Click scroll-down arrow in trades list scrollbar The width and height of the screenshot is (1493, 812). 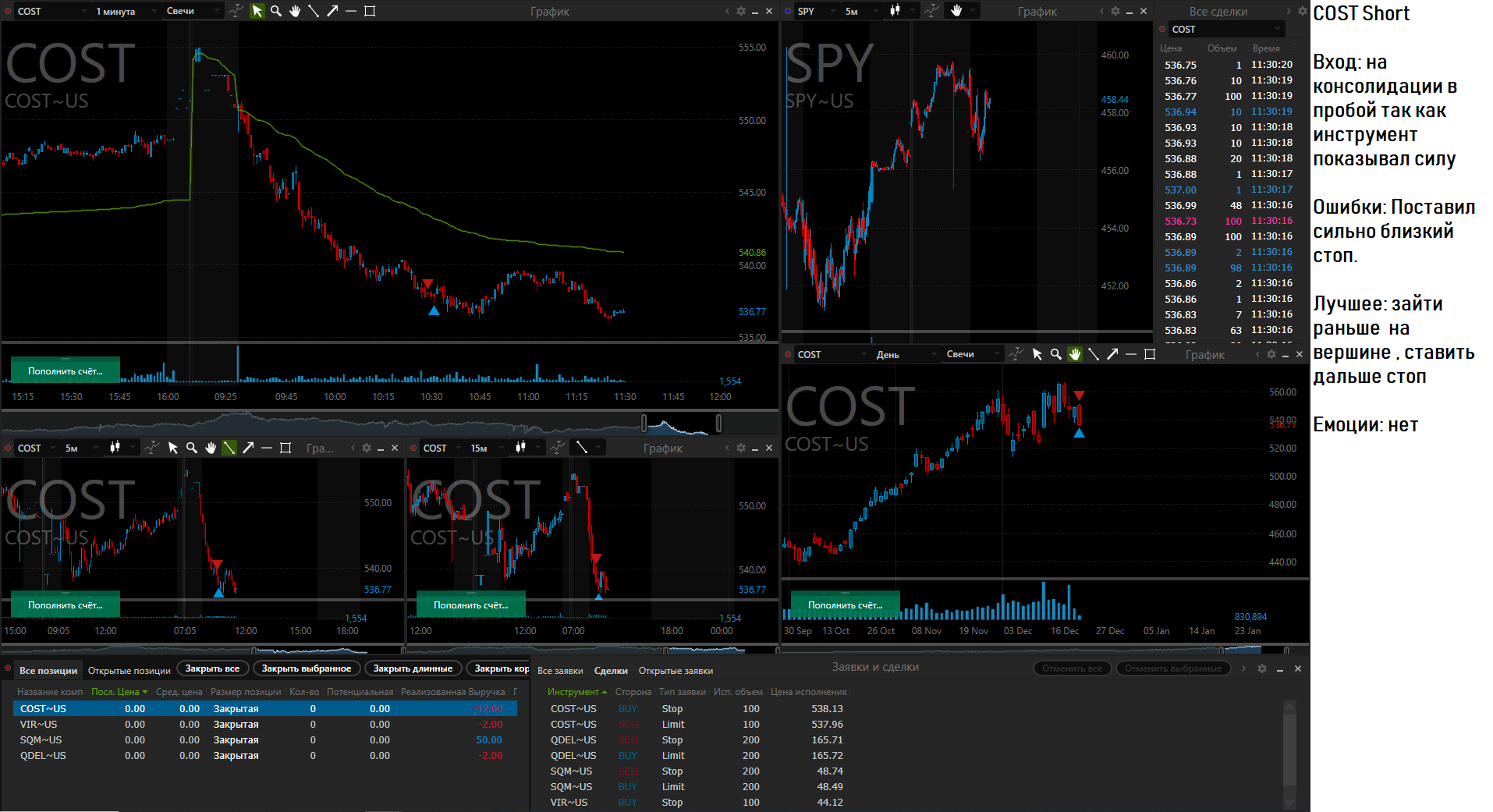(x=1289, y=802)
